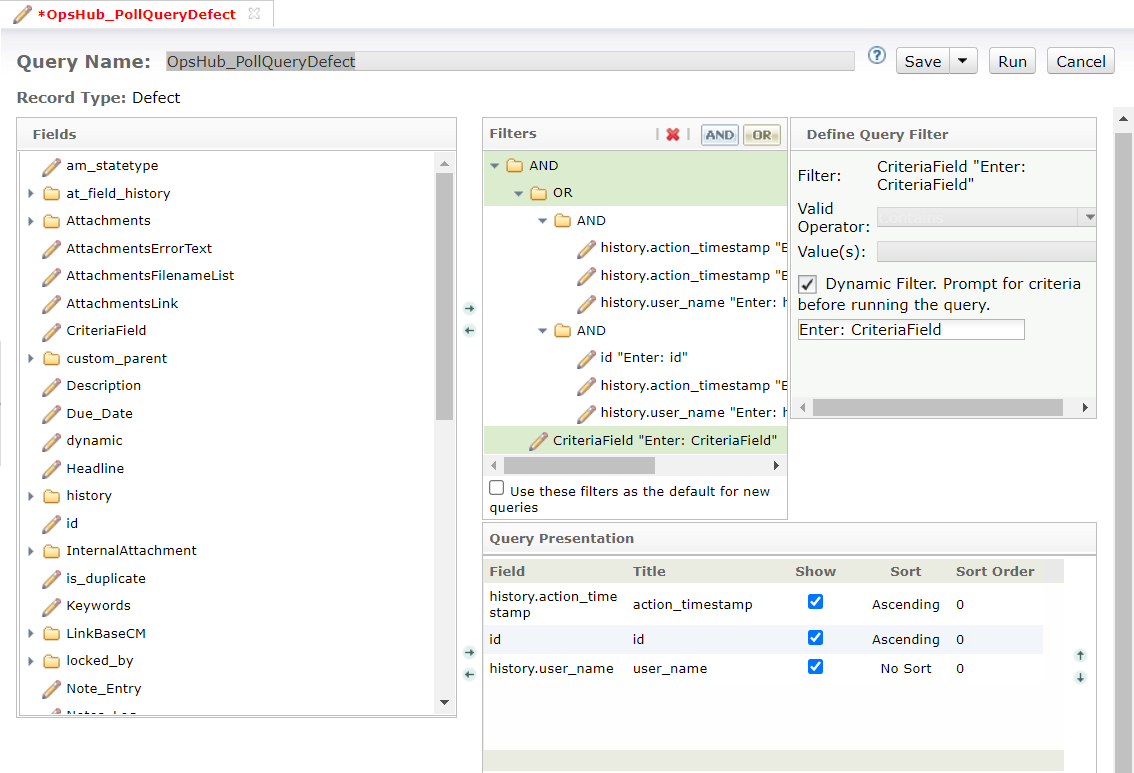Click the move-up arrow in Query Presentation
This screenshot has height=773, width=1134.
(1080, 656)
